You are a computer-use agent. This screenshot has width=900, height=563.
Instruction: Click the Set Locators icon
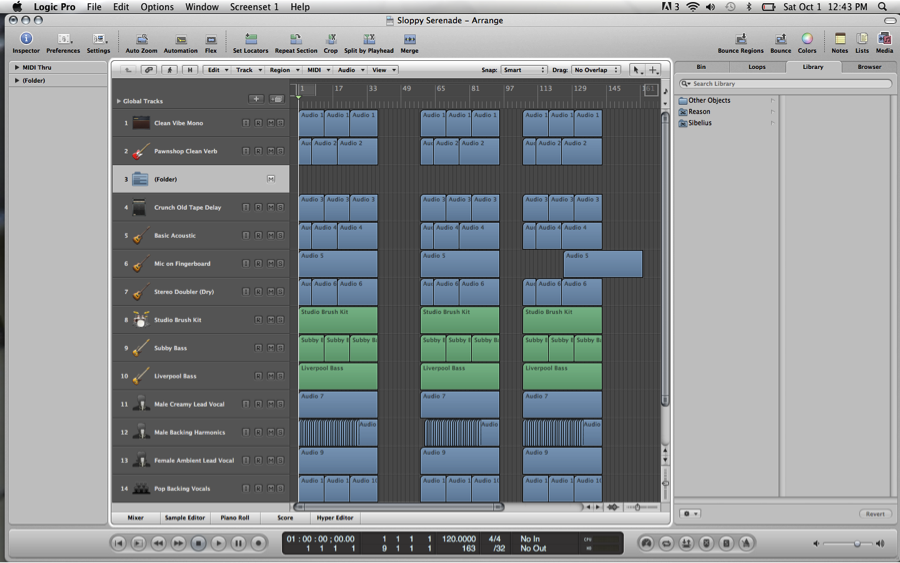pos(250,41)
